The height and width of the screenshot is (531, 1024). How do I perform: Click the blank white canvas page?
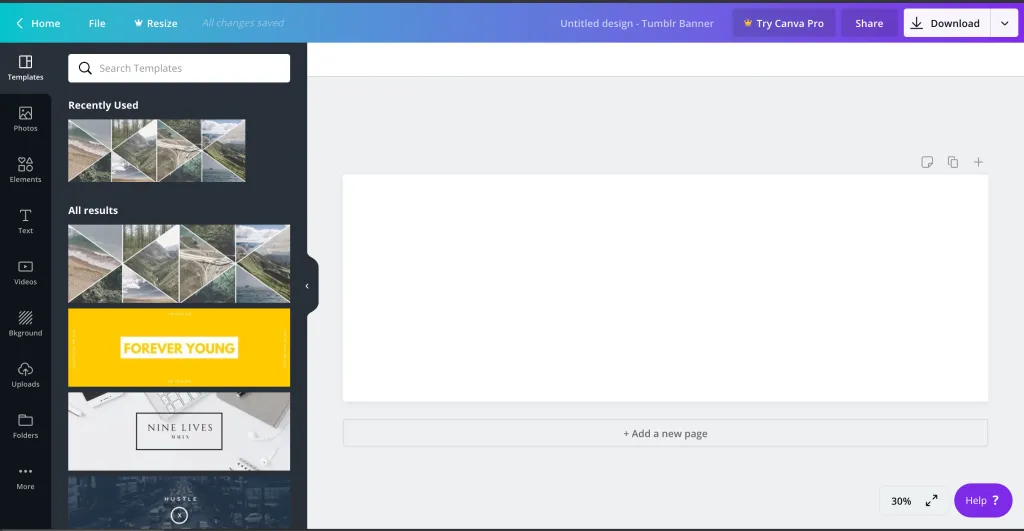click(665, 288)
